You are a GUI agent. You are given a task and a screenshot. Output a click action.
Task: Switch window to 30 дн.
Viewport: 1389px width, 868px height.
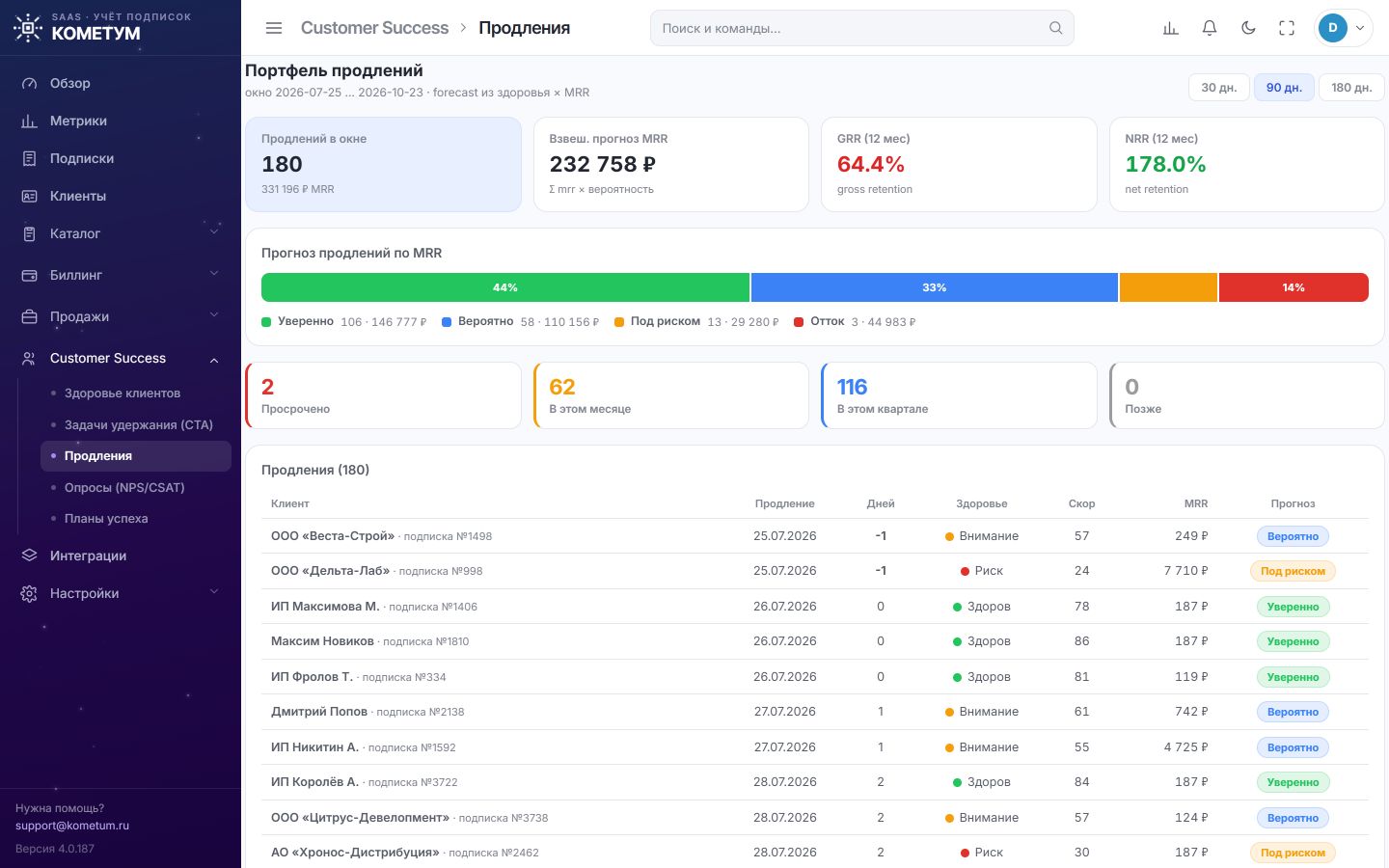click(1219, 87)
